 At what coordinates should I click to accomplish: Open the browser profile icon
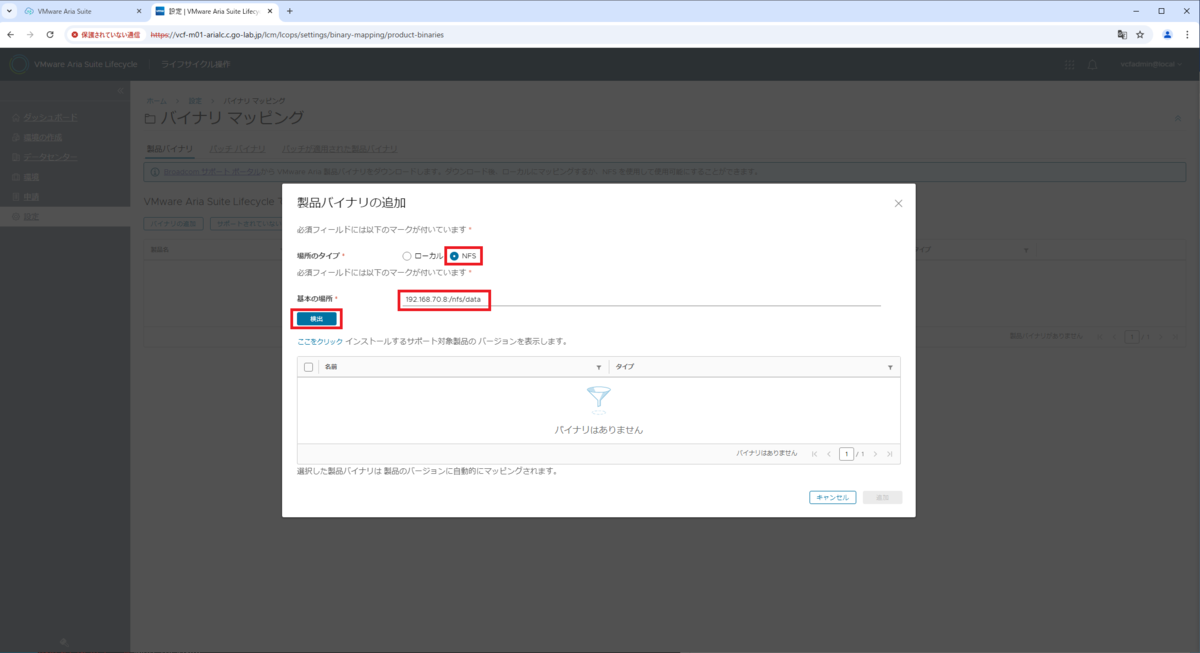point(1167,34)
